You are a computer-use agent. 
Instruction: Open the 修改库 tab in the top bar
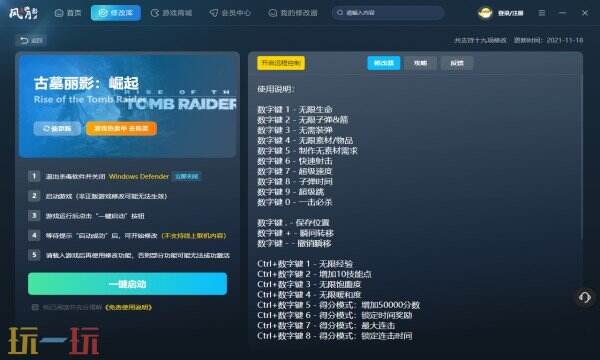click(116, 13)
